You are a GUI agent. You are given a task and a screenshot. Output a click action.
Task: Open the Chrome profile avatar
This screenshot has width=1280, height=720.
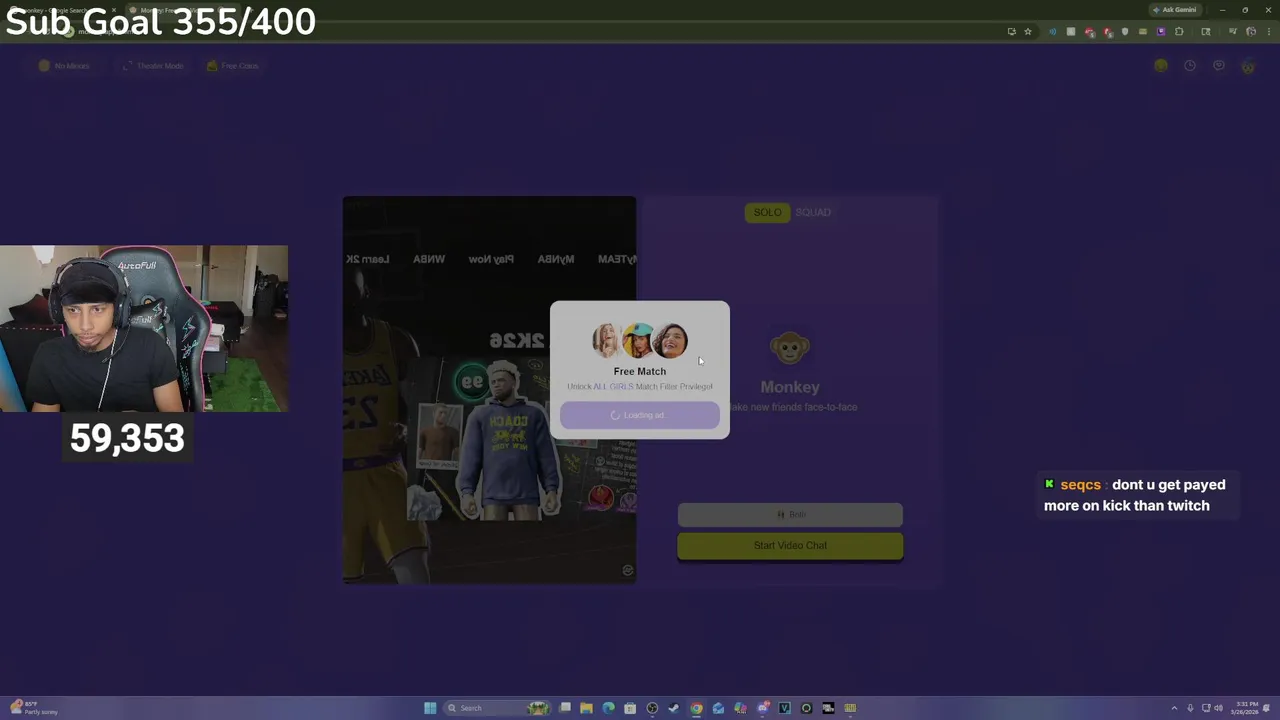point(1250,32)
